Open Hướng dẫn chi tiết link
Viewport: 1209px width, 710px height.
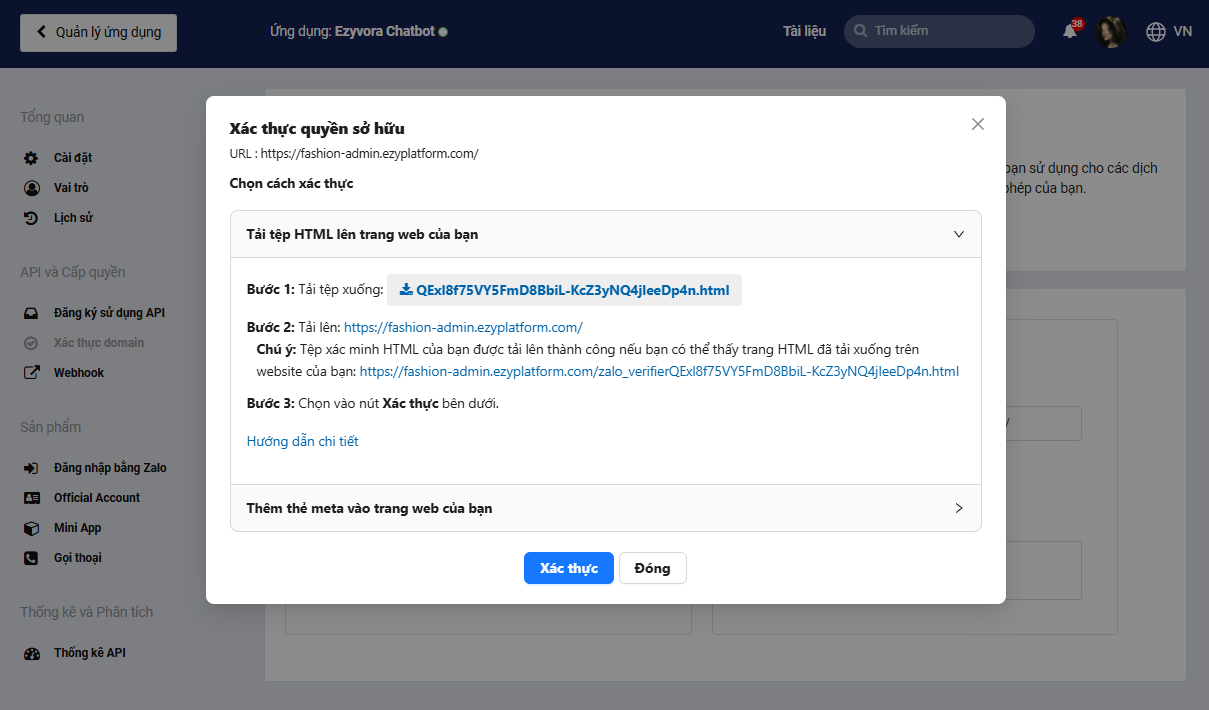(x=302, y=441)
